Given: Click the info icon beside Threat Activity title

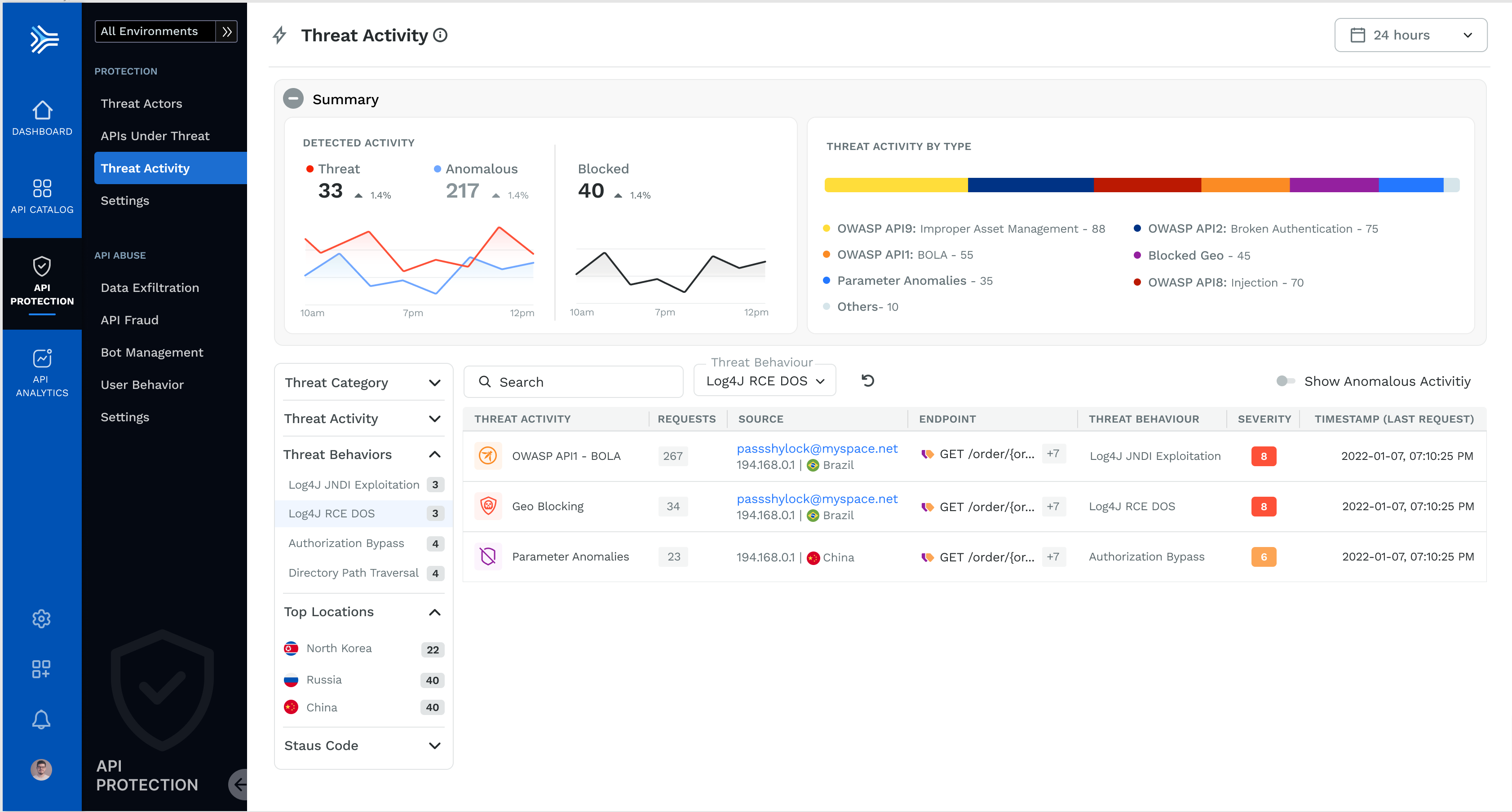Looking at the screenshot, I should (x=440, y=35).
